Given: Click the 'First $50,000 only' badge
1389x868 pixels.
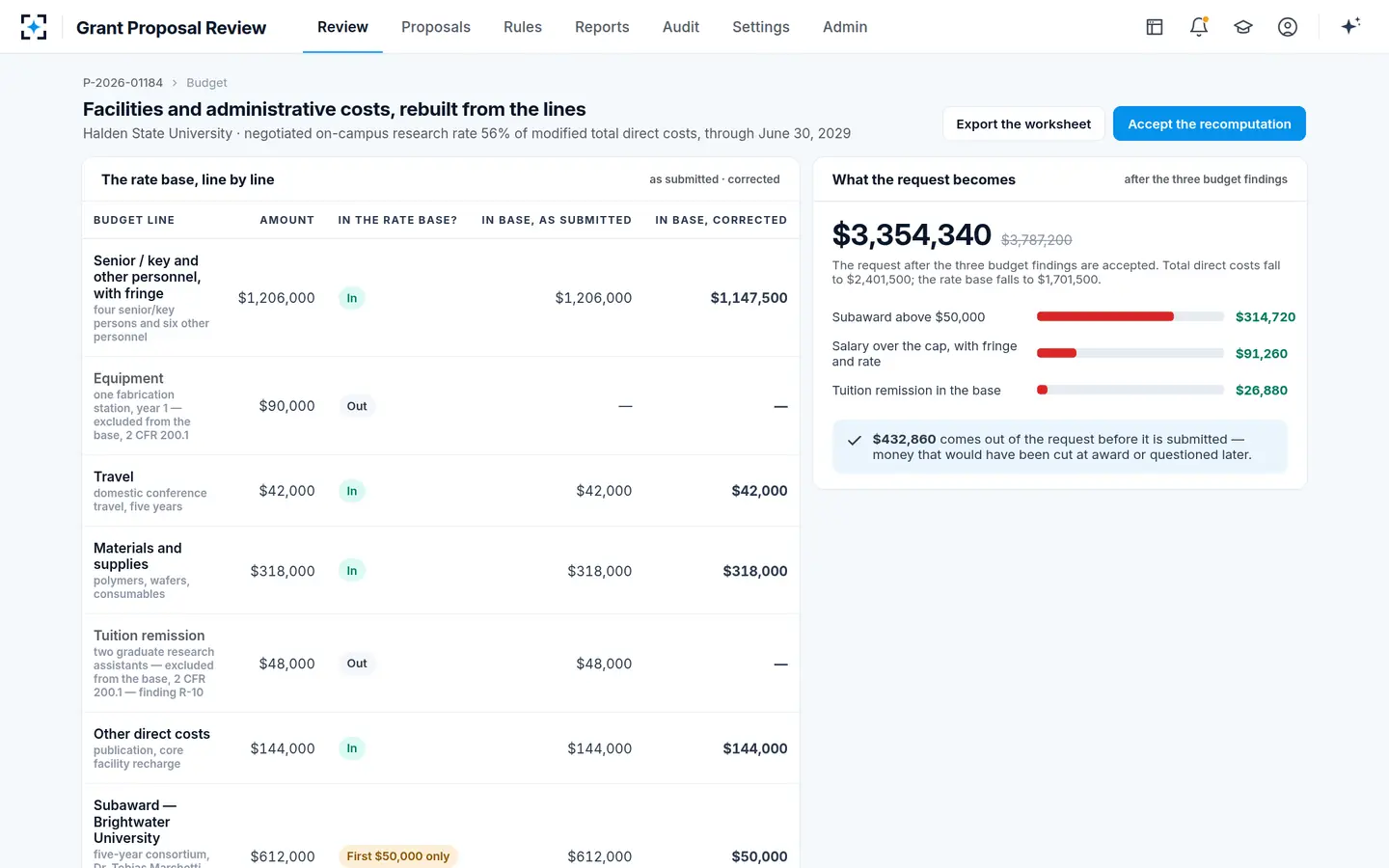Looking at the screenshot, I should pyautogui.click(x=398, y=856).
